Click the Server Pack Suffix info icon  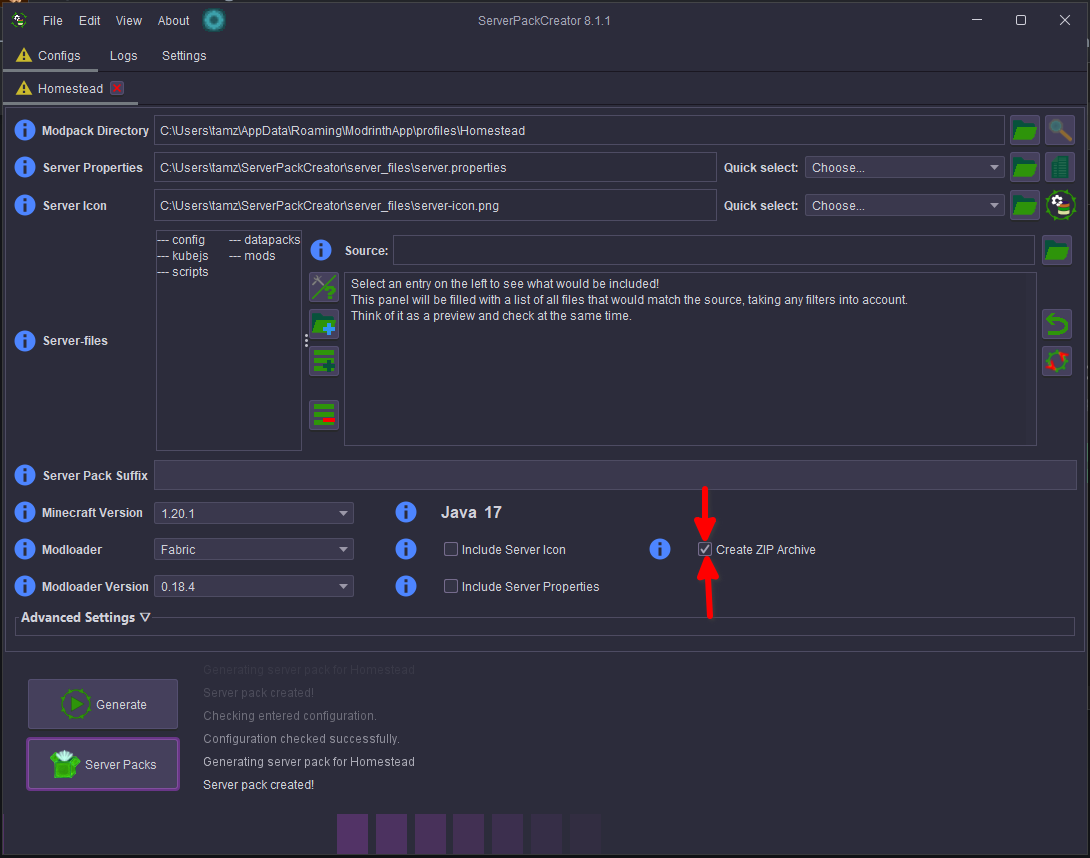coord(25,475)
